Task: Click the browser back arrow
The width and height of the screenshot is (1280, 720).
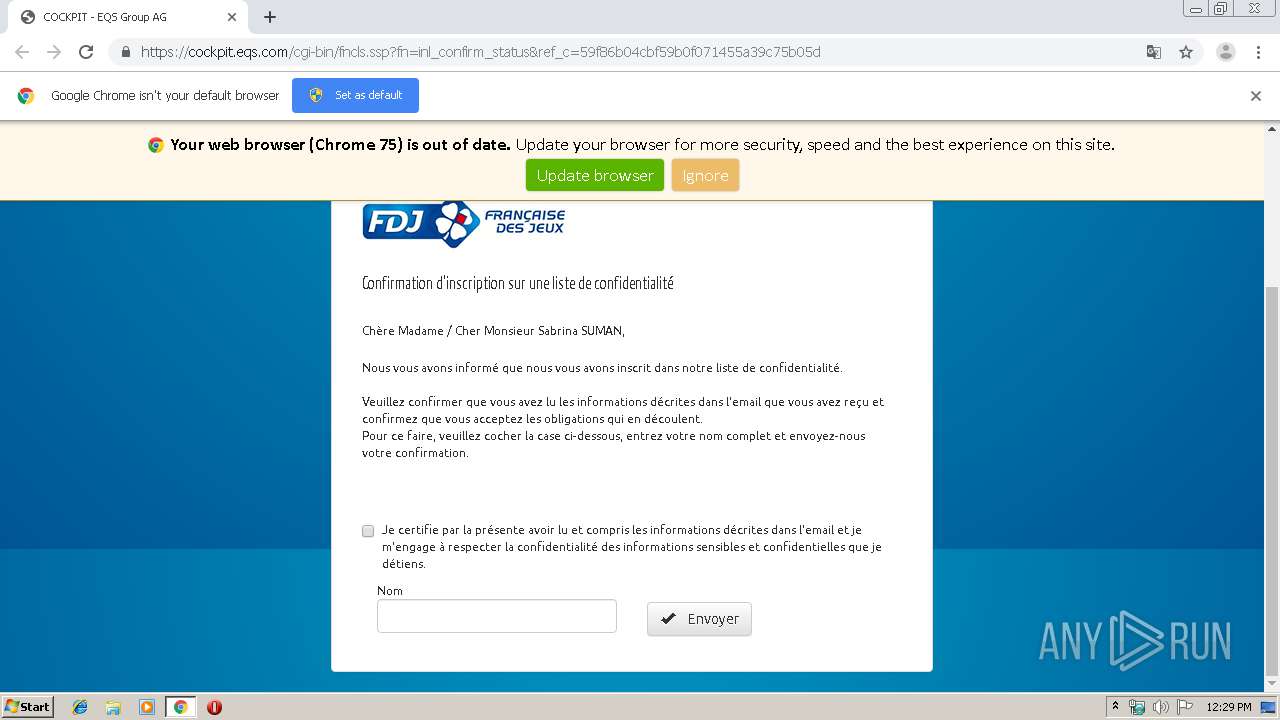Action: tap(22, 52)
